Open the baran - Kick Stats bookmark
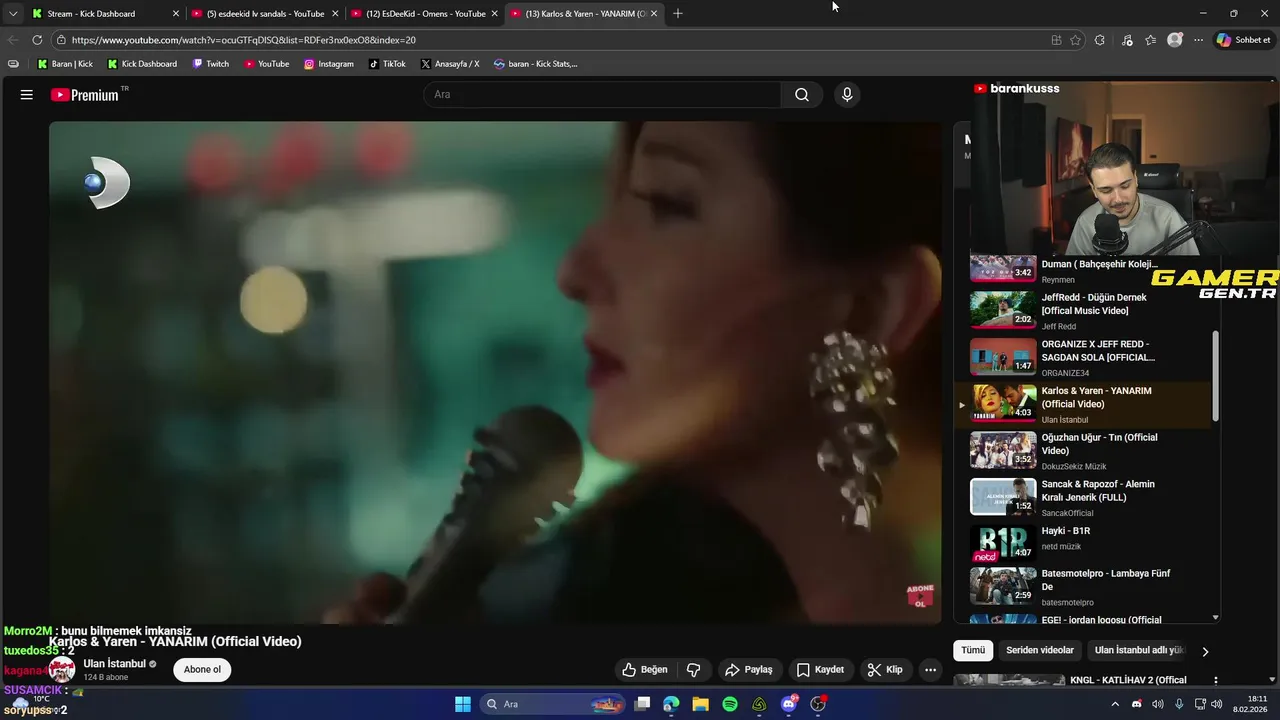 pyautogui.click(x=536, y=64)
